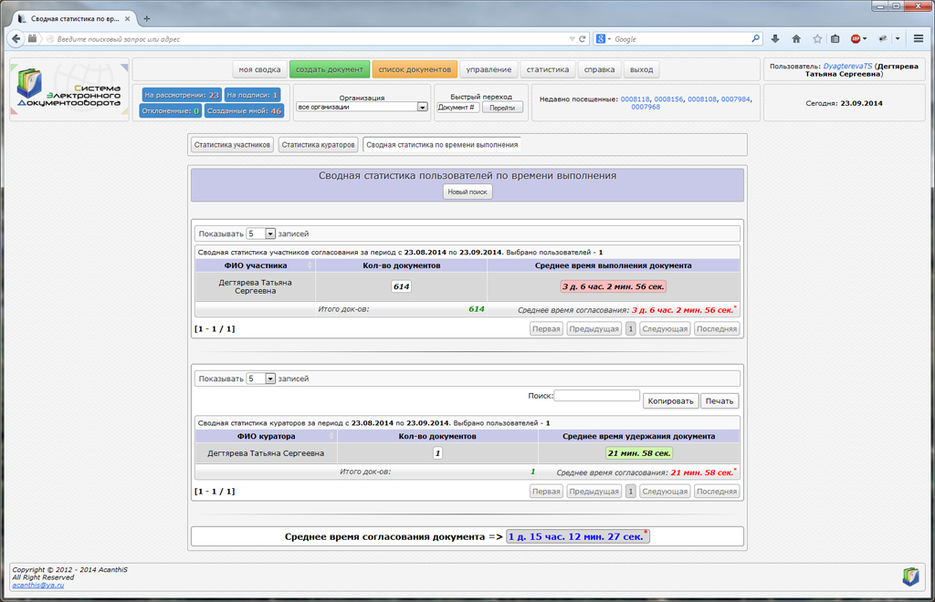Click Первая in participants table pagination

coord(546,329)
